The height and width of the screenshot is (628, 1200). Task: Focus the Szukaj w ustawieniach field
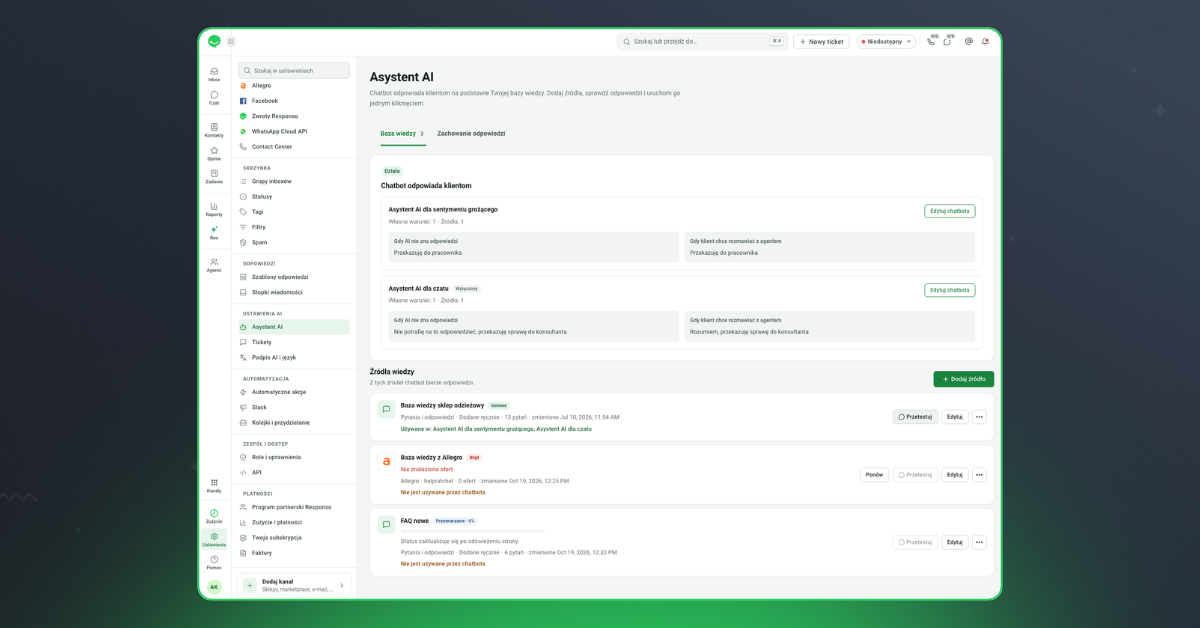click(x=294, y=70)
